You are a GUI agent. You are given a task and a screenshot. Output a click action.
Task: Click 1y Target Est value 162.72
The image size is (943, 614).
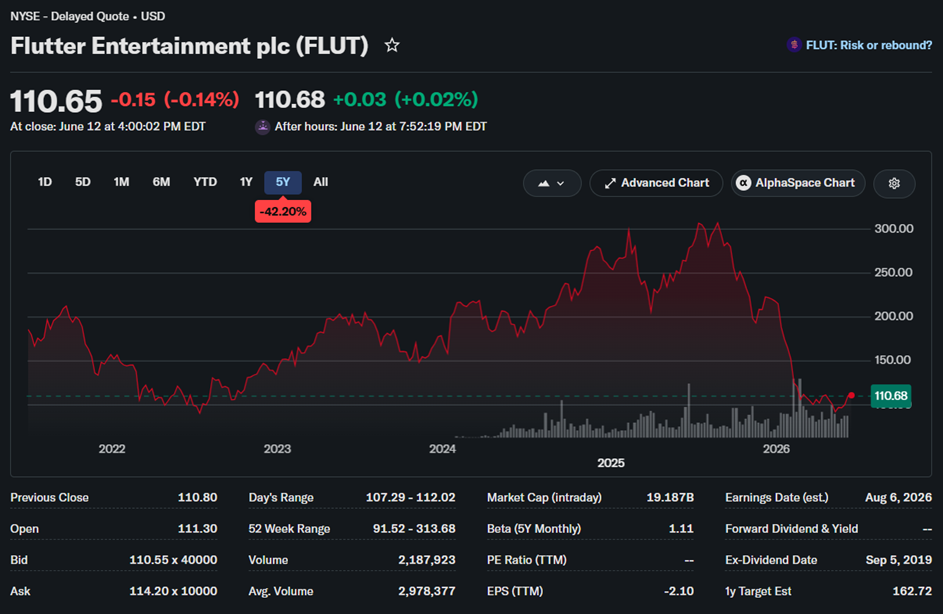(x=912, y=592)
